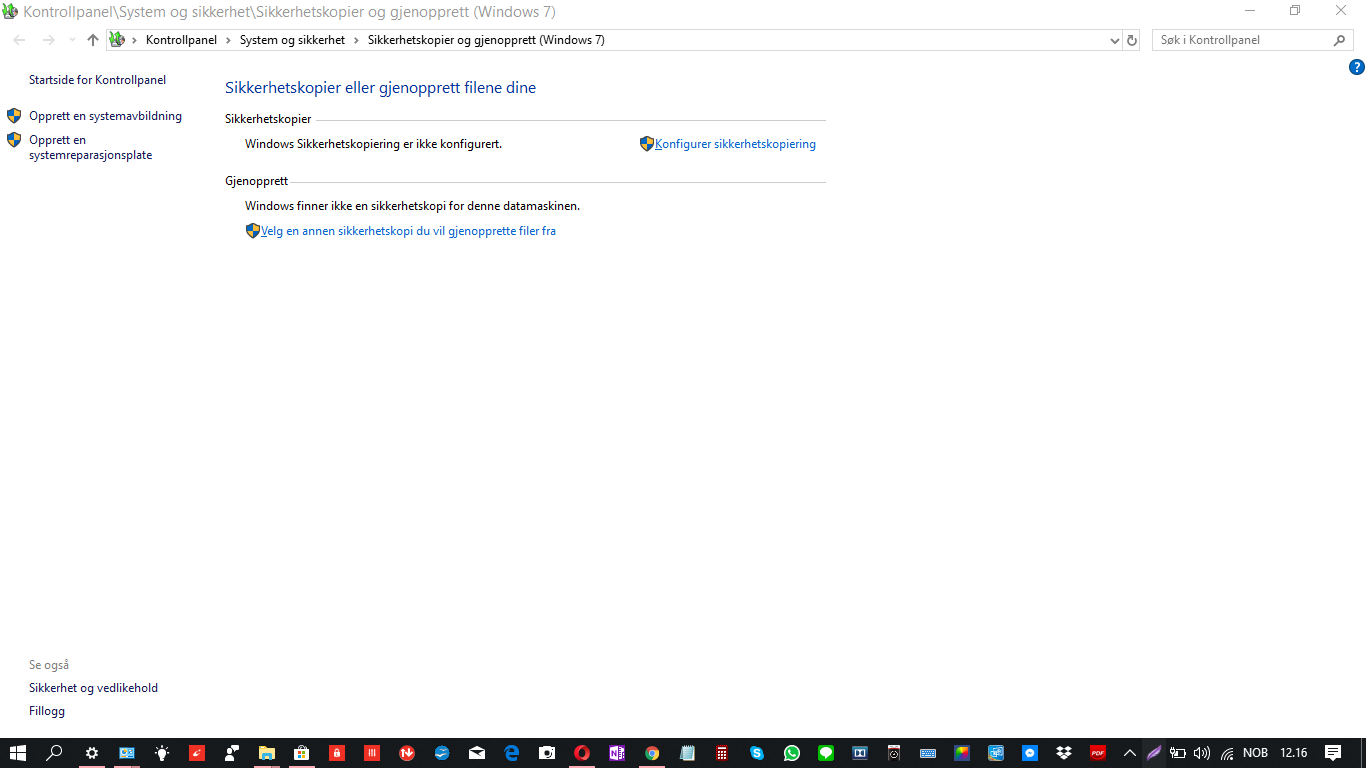
Task: Click the volume speaker tray icon
Action: (1202, 753)
